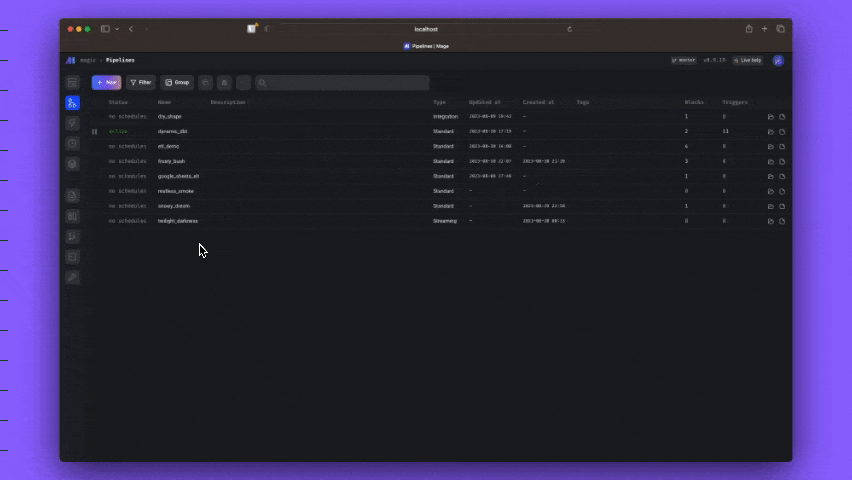Pause the dynamic_dbt pipeline
The height and width of the screenshot is (480, 852).
pyautogui.click(x=95, y=132)
